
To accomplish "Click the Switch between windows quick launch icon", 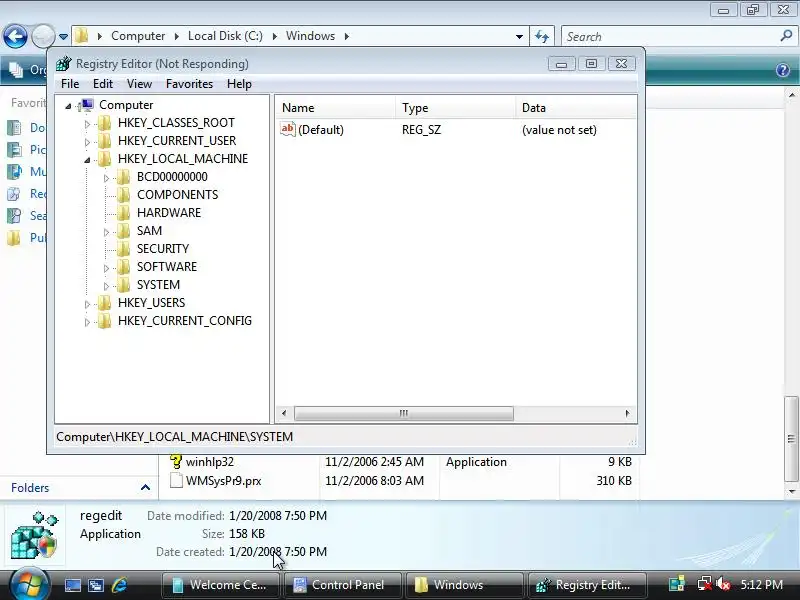I will click(96, 585).
